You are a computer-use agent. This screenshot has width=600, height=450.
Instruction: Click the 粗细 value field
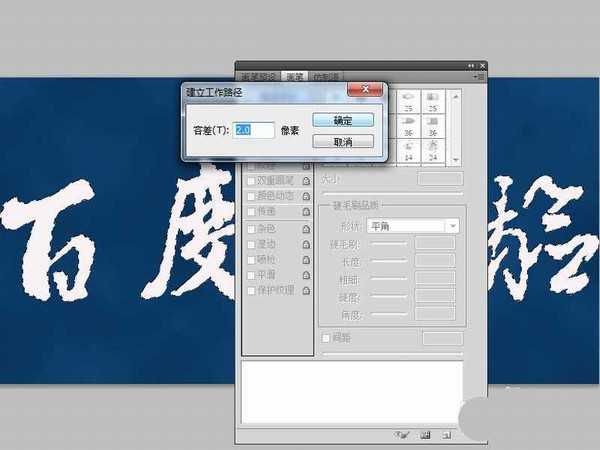[435, 278]
